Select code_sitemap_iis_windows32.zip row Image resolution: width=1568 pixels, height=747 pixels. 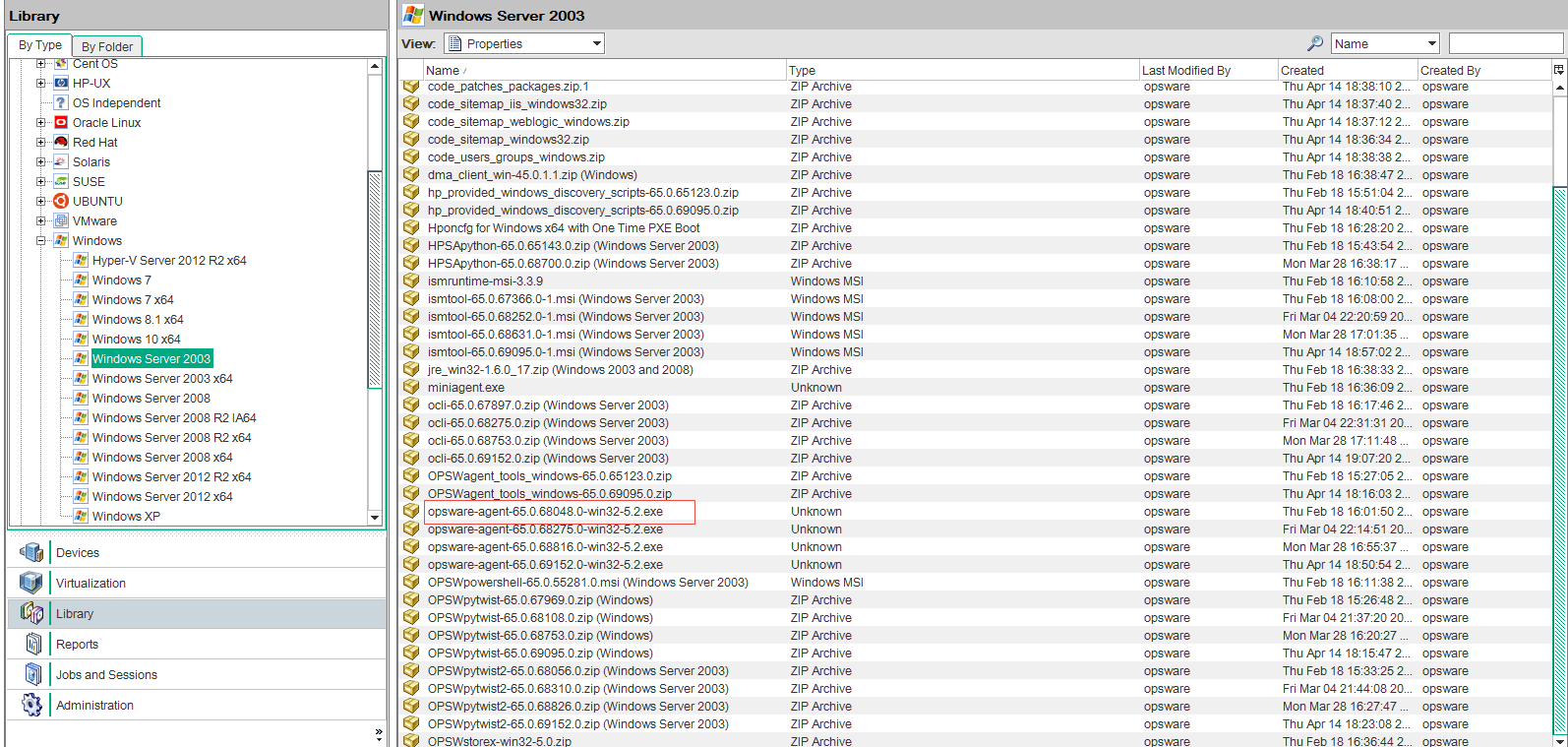click(976, 104)
